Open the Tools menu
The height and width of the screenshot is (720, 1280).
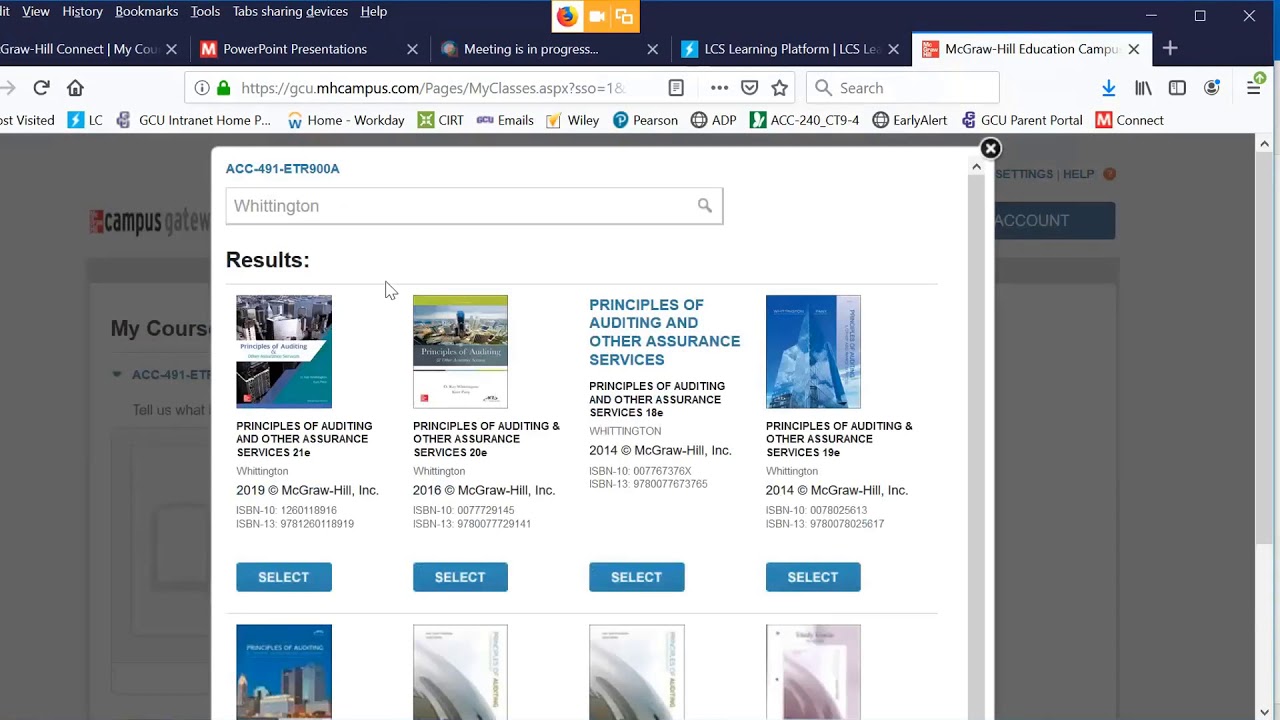click(x=205, y=11)
